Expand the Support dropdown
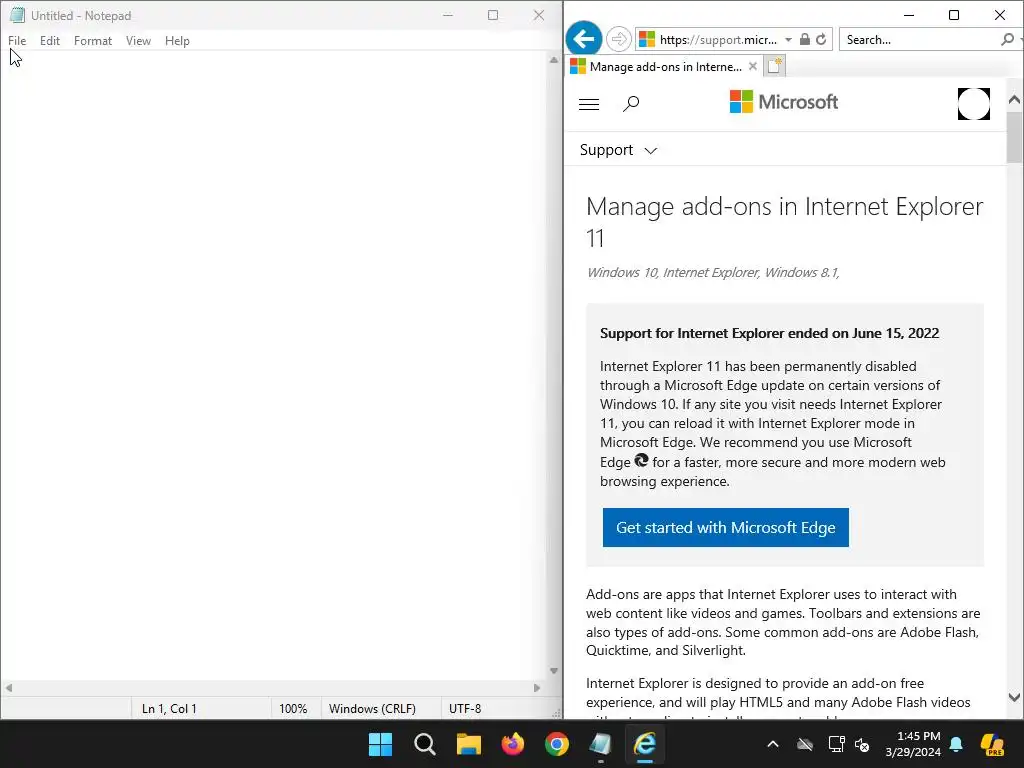Viewport: 1024px width, 768px height. tap(618, 150)
